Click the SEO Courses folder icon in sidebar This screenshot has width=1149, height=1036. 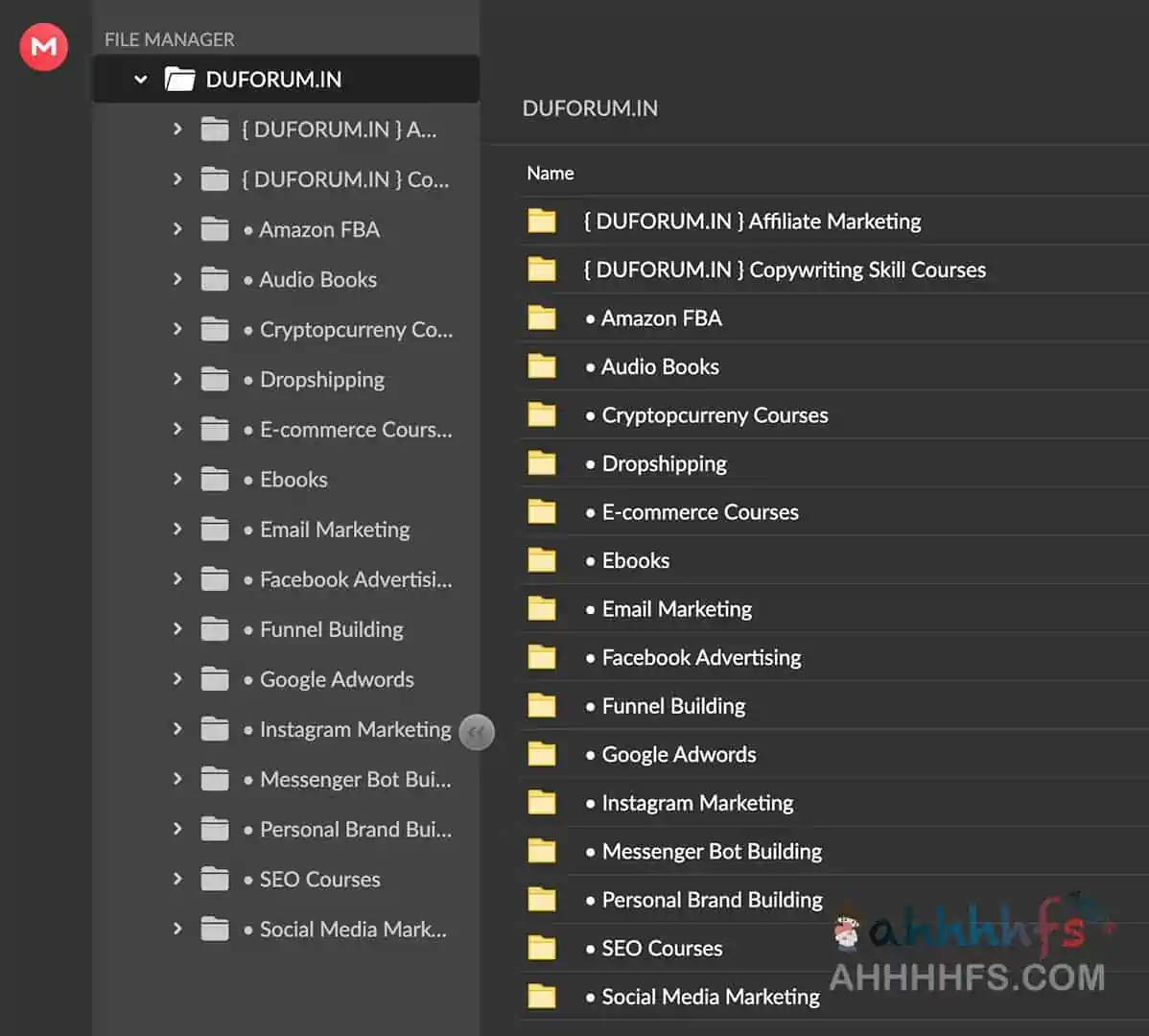215,880
